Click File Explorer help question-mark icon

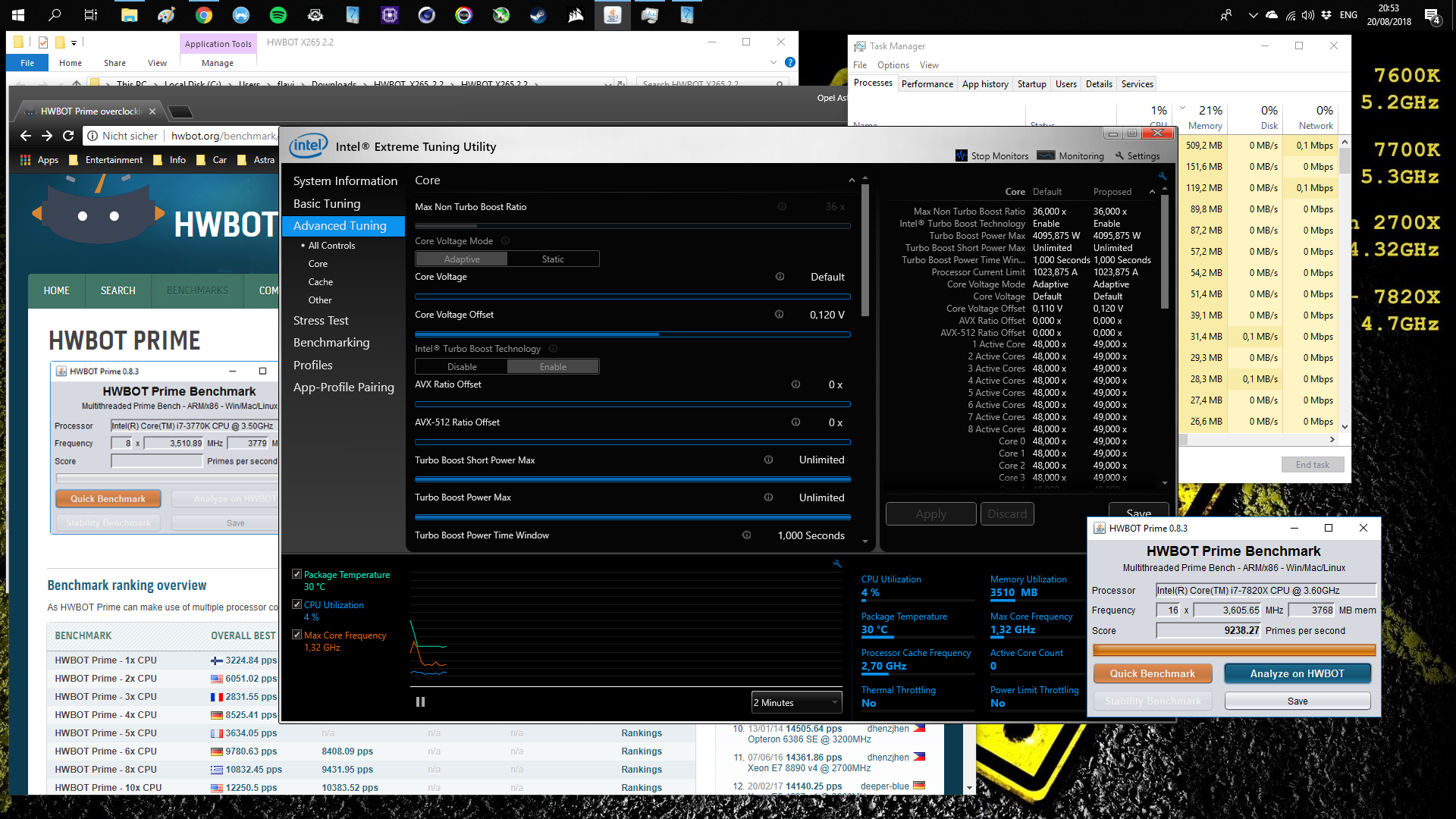point(789,62)
